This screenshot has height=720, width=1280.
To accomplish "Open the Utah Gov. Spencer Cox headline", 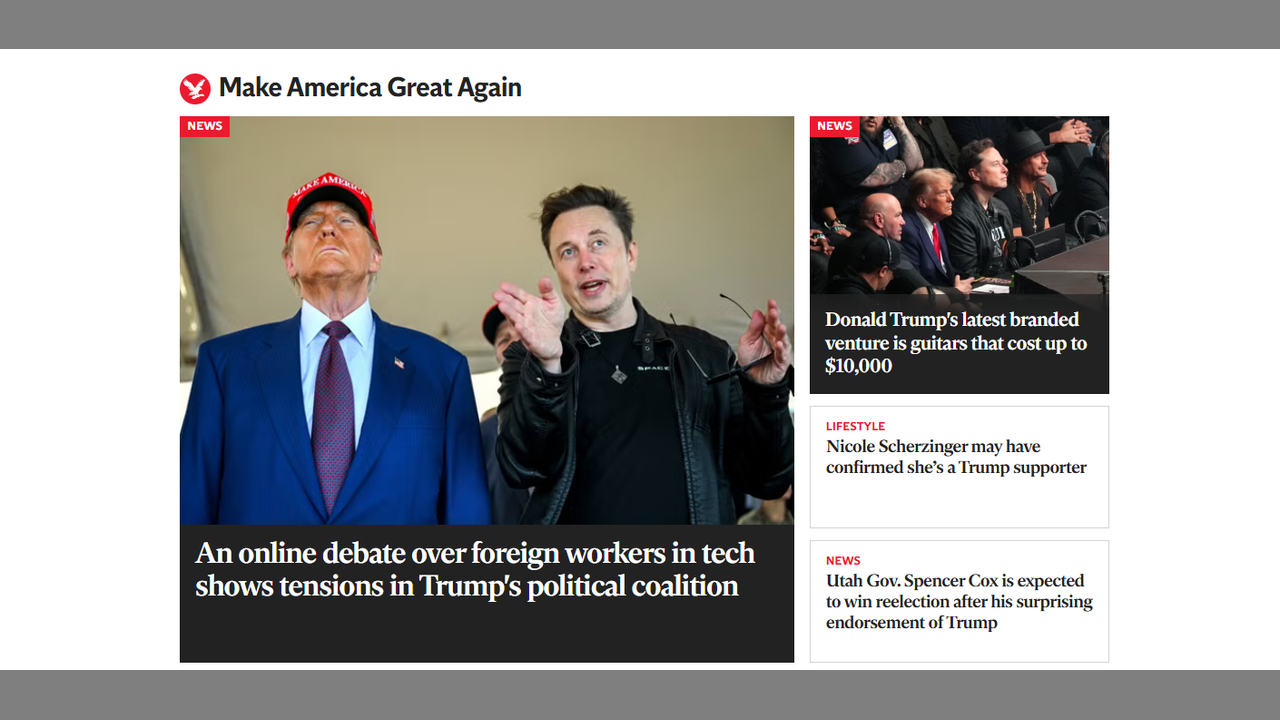I will tap(959, 601).
